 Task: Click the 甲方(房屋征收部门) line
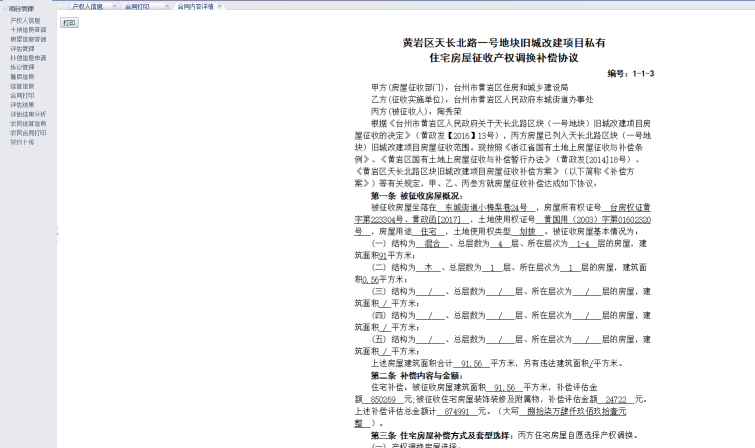click(469, 87)
